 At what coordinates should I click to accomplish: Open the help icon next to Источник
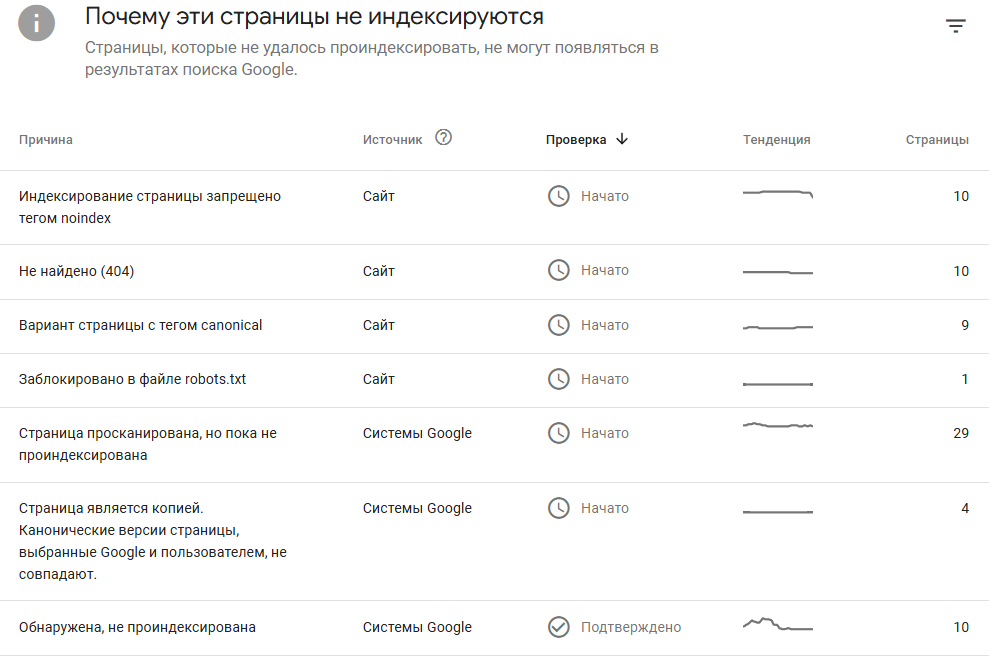click(443, 138)
